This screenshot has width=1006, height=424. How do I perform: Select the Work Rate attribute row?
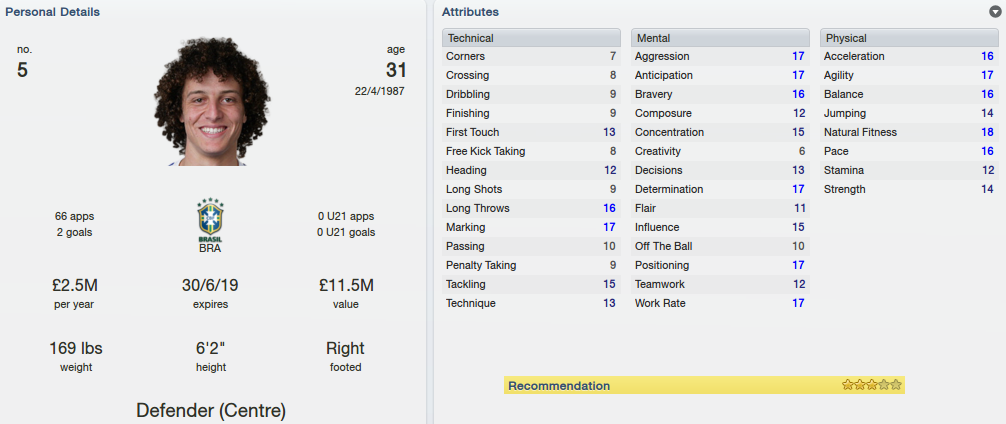click(720, 303)
